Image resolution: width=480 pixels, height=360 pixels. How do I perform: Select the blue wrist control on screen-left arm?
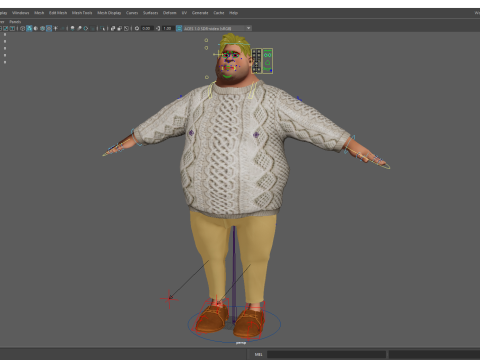pos(136,137)
